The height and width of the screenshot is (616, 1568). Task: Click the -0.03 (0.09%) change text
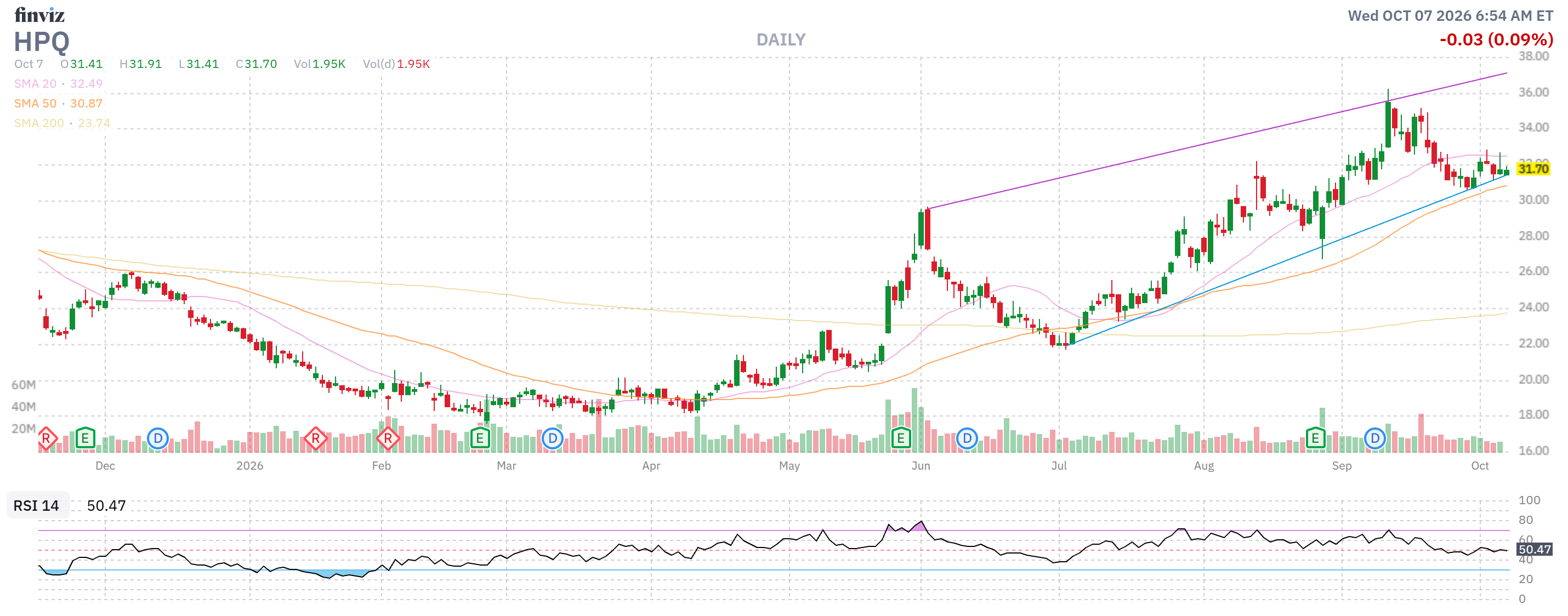[1496, 40]
